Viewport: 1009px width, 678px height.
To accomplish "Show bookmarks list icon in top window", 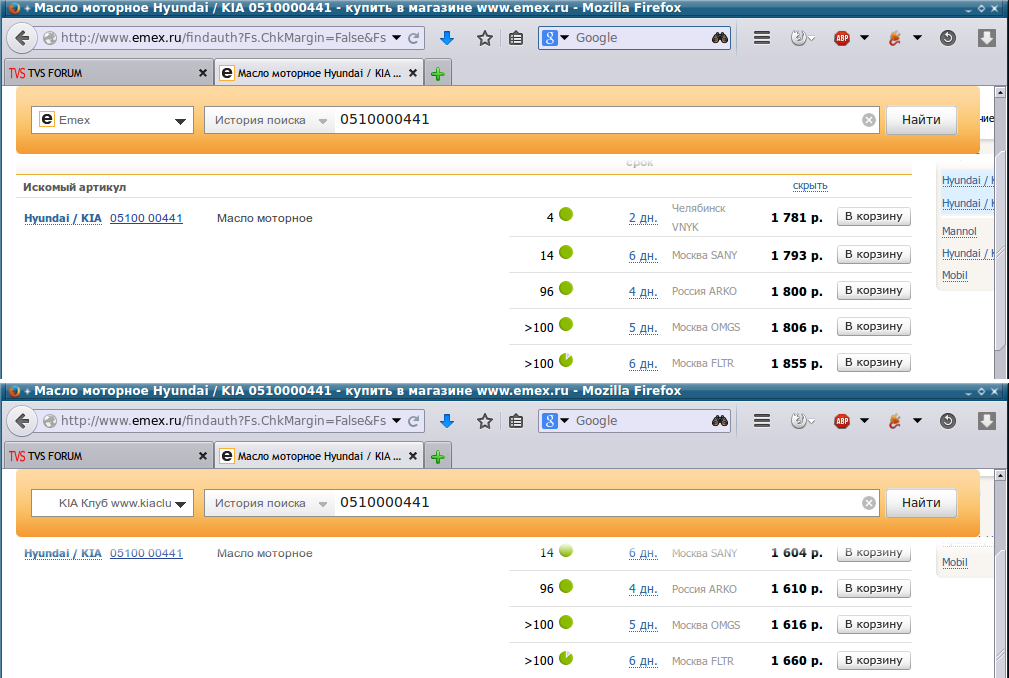I will point(515,38).
